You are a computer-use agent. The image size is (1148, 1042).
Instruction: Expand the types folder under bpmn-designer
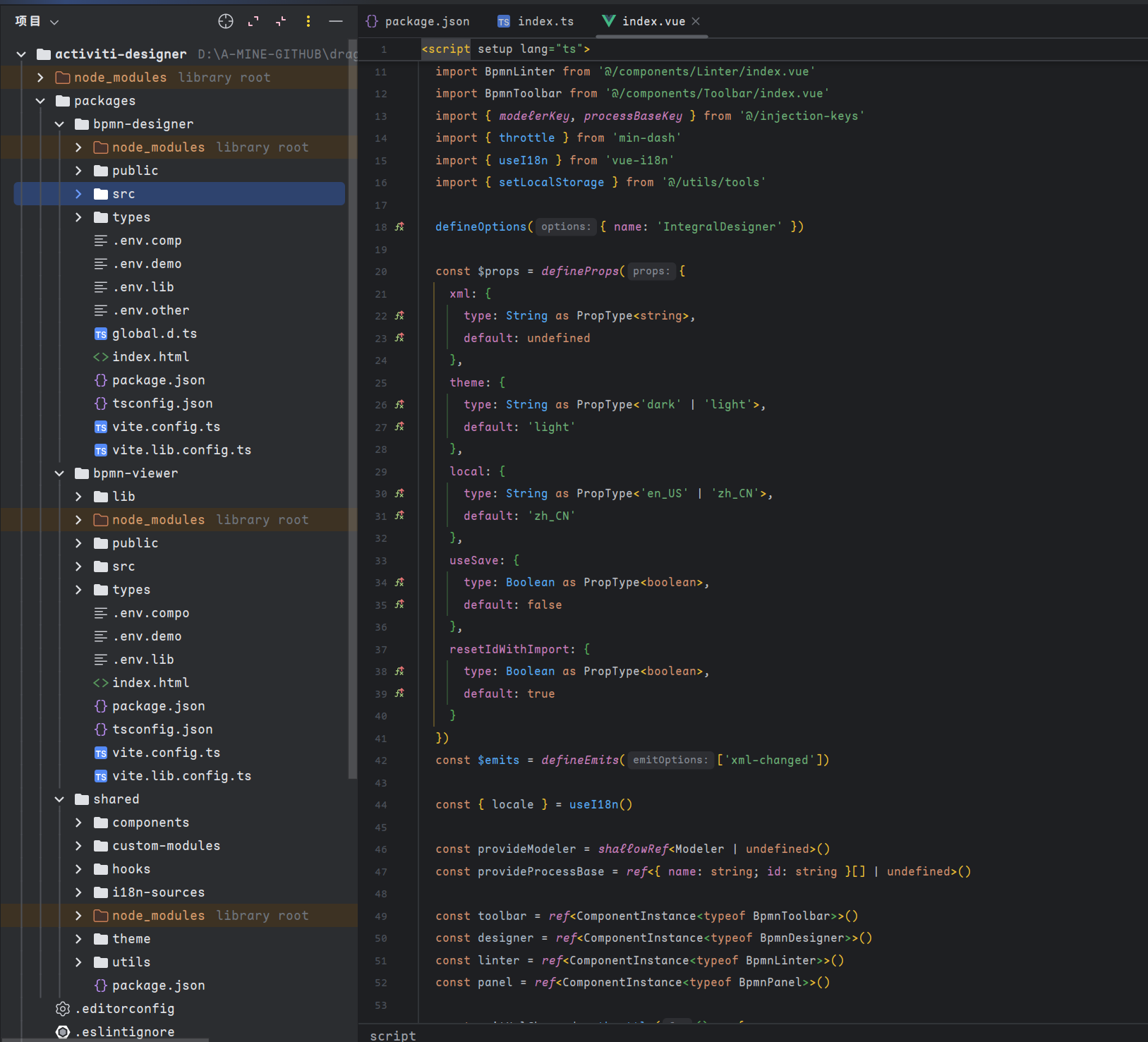click(78, 217)
